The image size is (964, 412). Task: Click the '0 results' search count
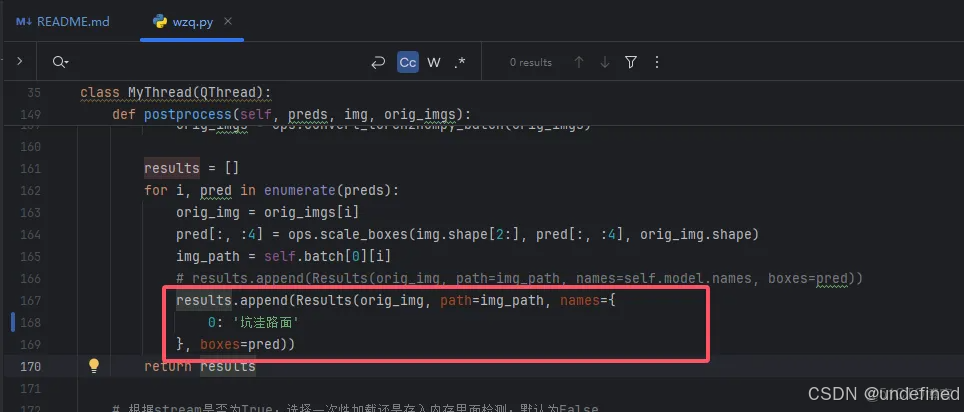pos(531,62)
